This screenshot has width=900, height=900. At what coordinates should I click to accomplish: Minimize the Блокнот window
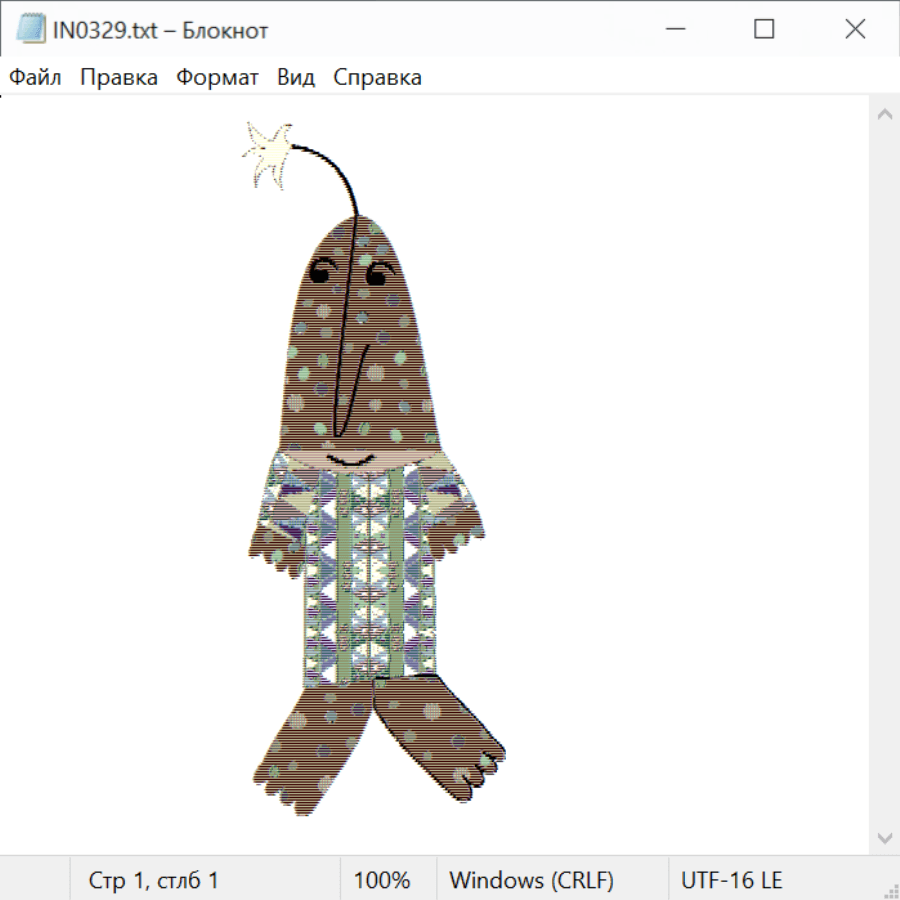(x=673, y=30)
